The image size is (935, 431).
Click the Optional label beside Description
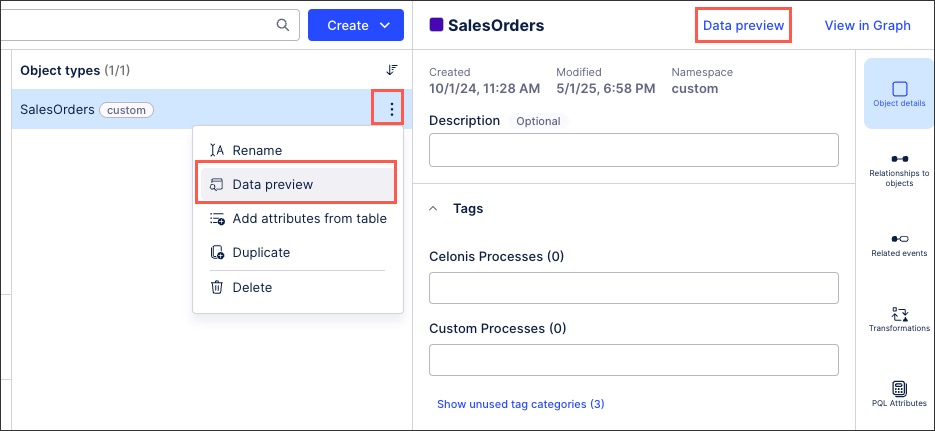538,121
